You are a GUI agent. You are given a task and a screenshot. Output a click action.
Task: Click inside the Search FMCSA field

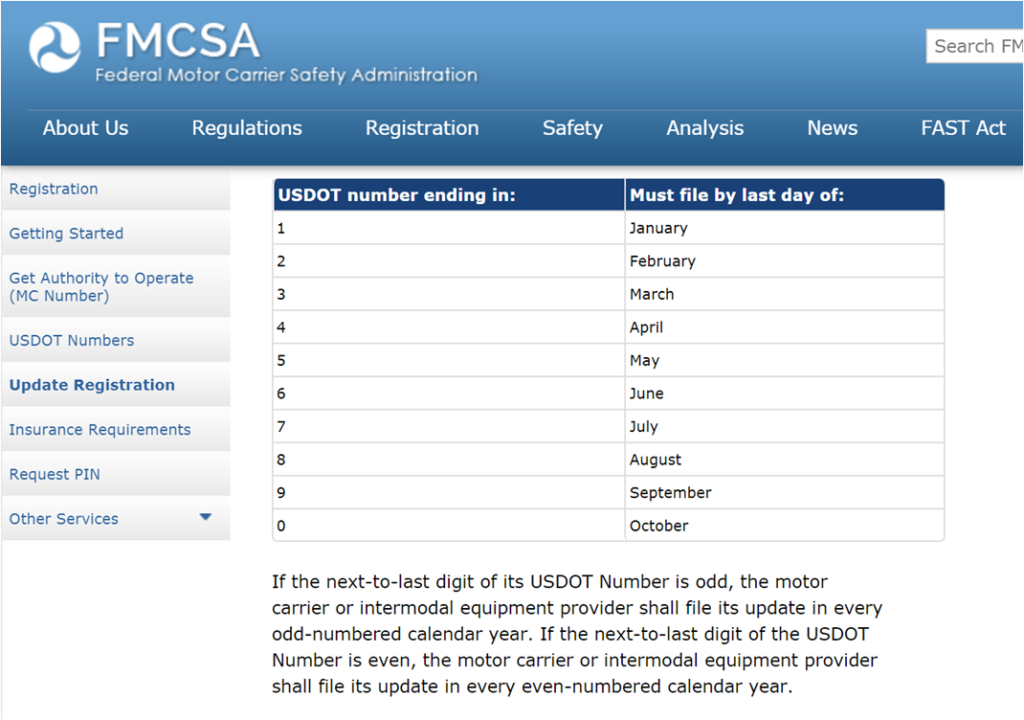(975, 46)
